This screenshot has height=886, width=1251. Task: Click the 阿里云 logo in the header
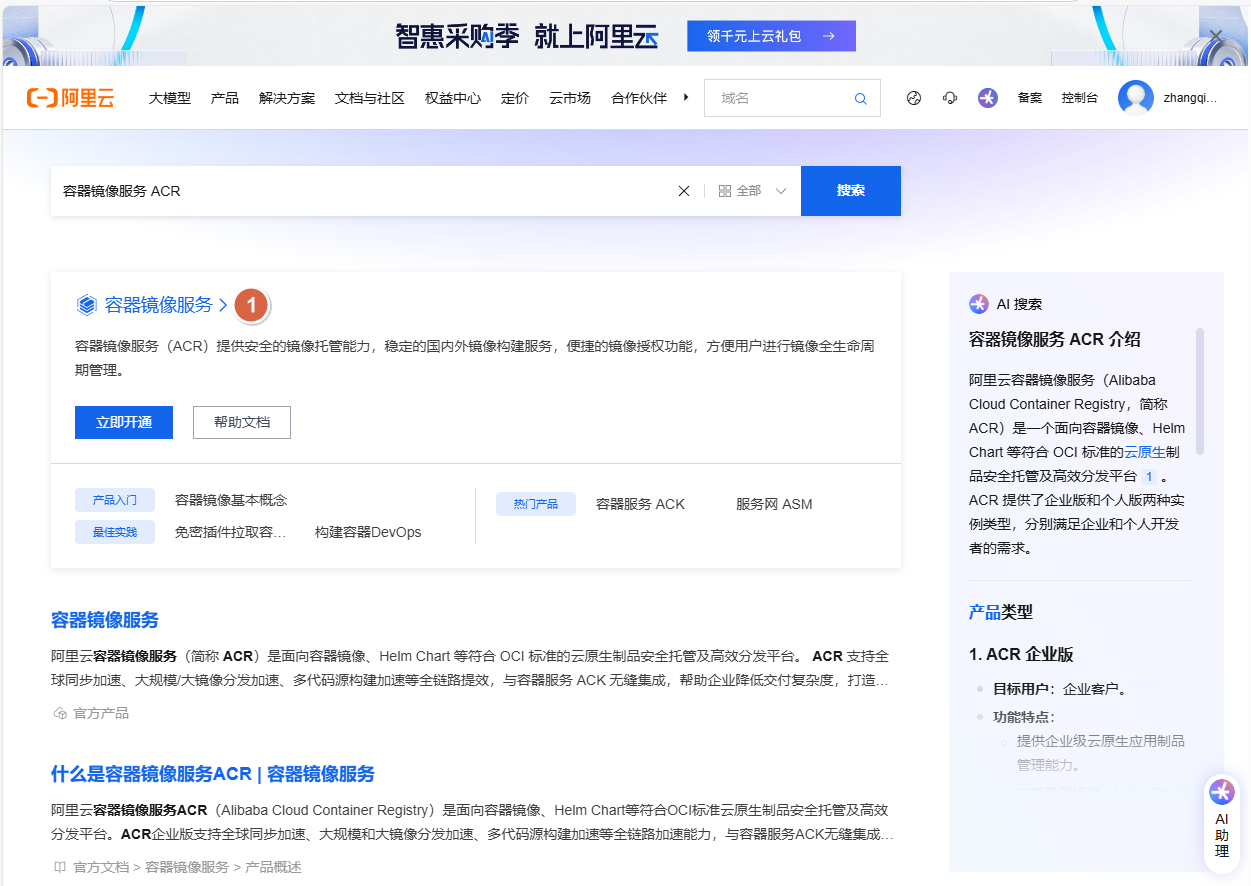click(x=71, y=98)
